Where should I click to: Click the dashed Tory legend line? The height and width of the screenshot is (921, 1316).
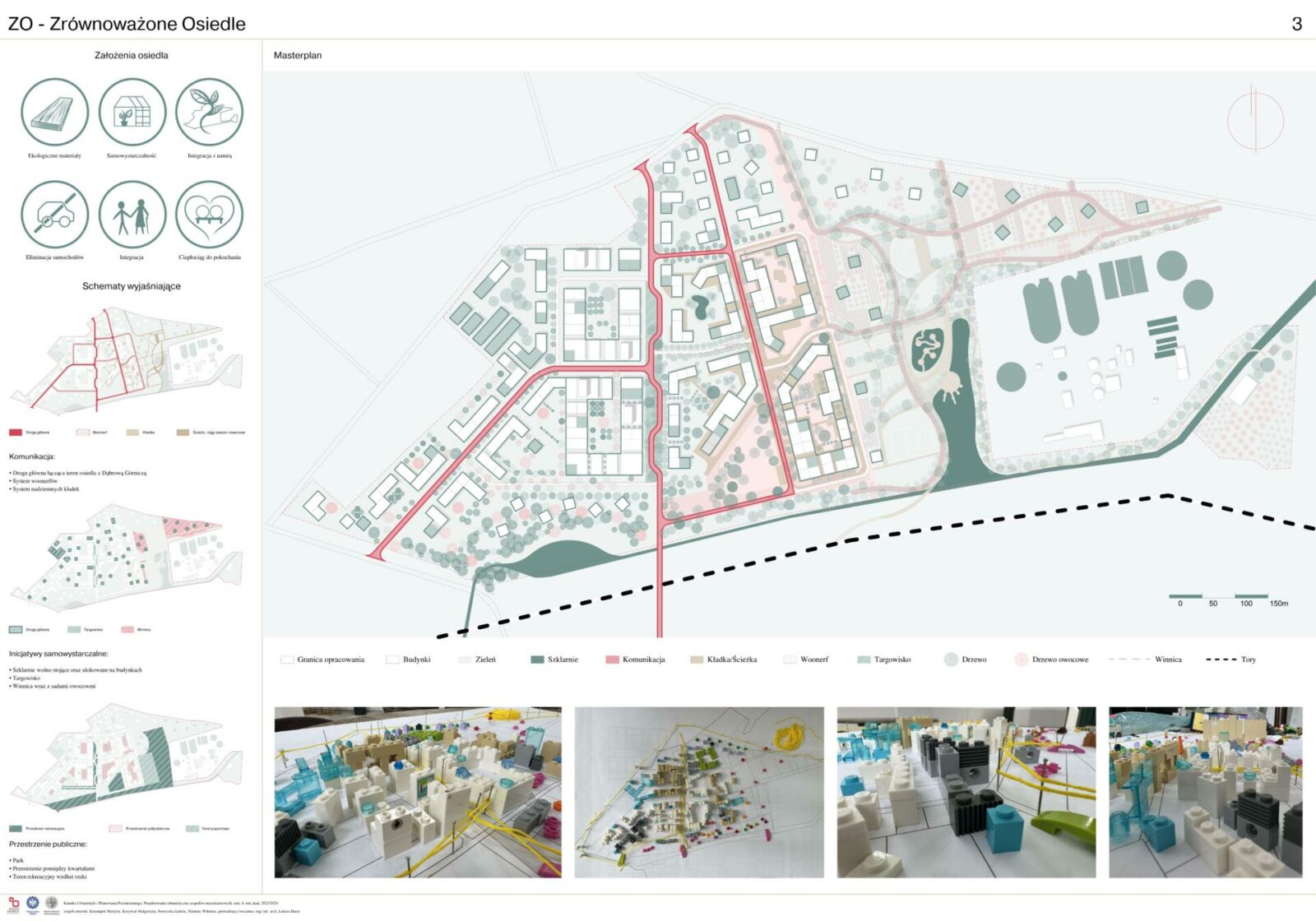click(1221, 660)
